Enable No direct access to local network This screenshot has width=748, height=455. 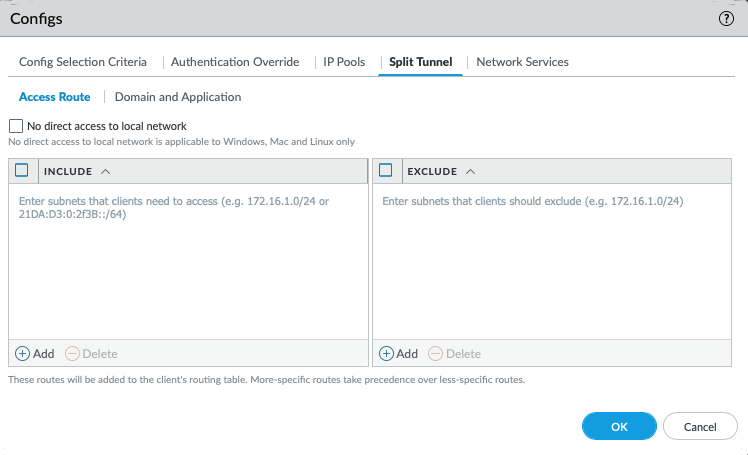pos(15,127)
